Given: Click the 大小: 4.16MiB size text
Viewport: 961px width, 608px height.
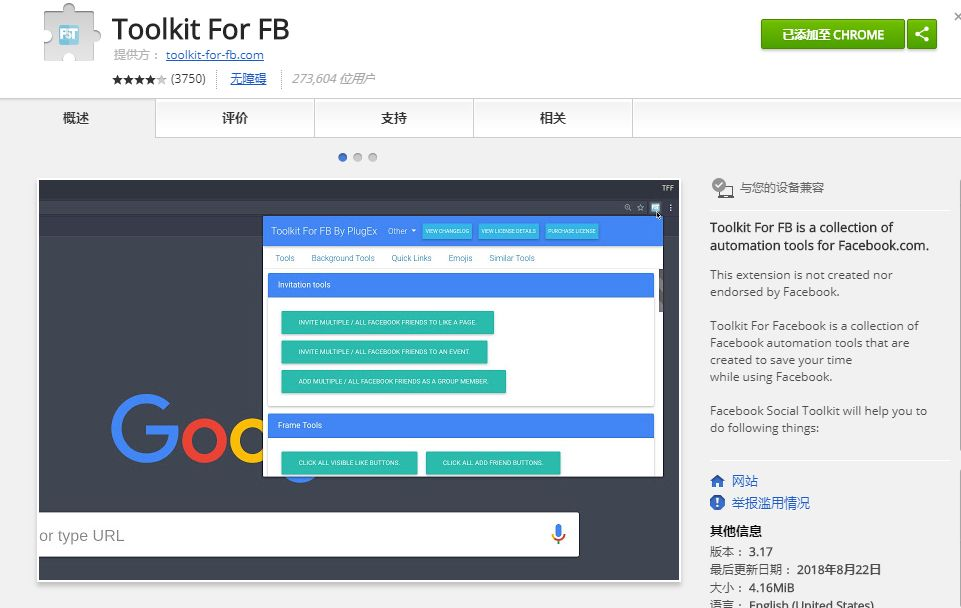Looking at the screenshot, I should pyautogui.click(x=752, y=588).
